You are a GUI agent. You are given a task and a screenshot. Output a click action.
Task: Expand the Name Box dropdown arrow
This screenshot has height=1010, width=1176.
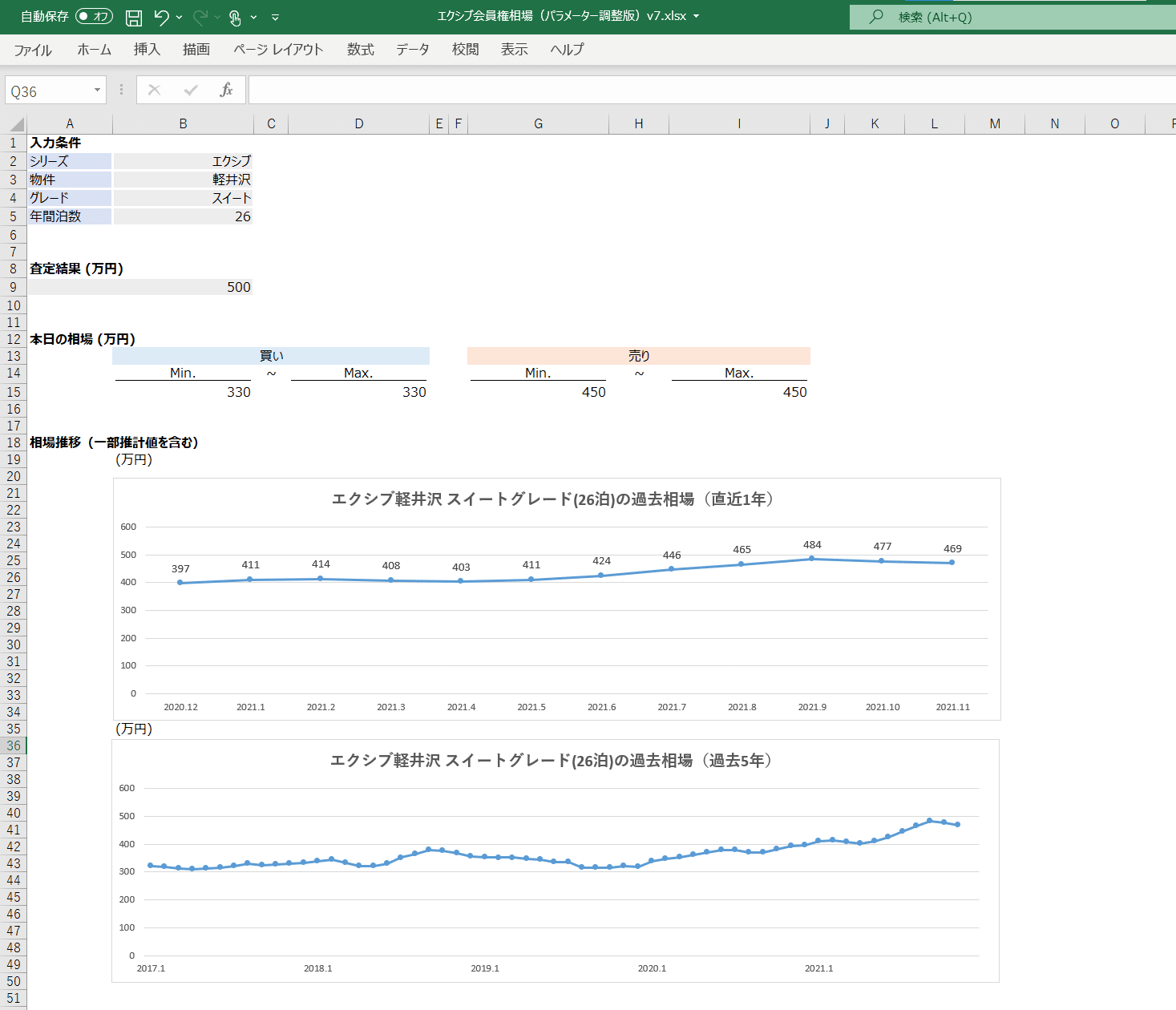click(97, 91)
